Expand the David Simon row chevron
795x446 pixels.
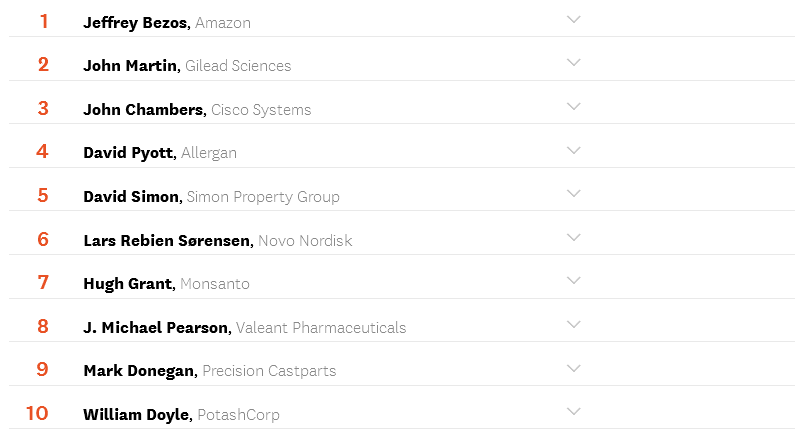[573, 194]
